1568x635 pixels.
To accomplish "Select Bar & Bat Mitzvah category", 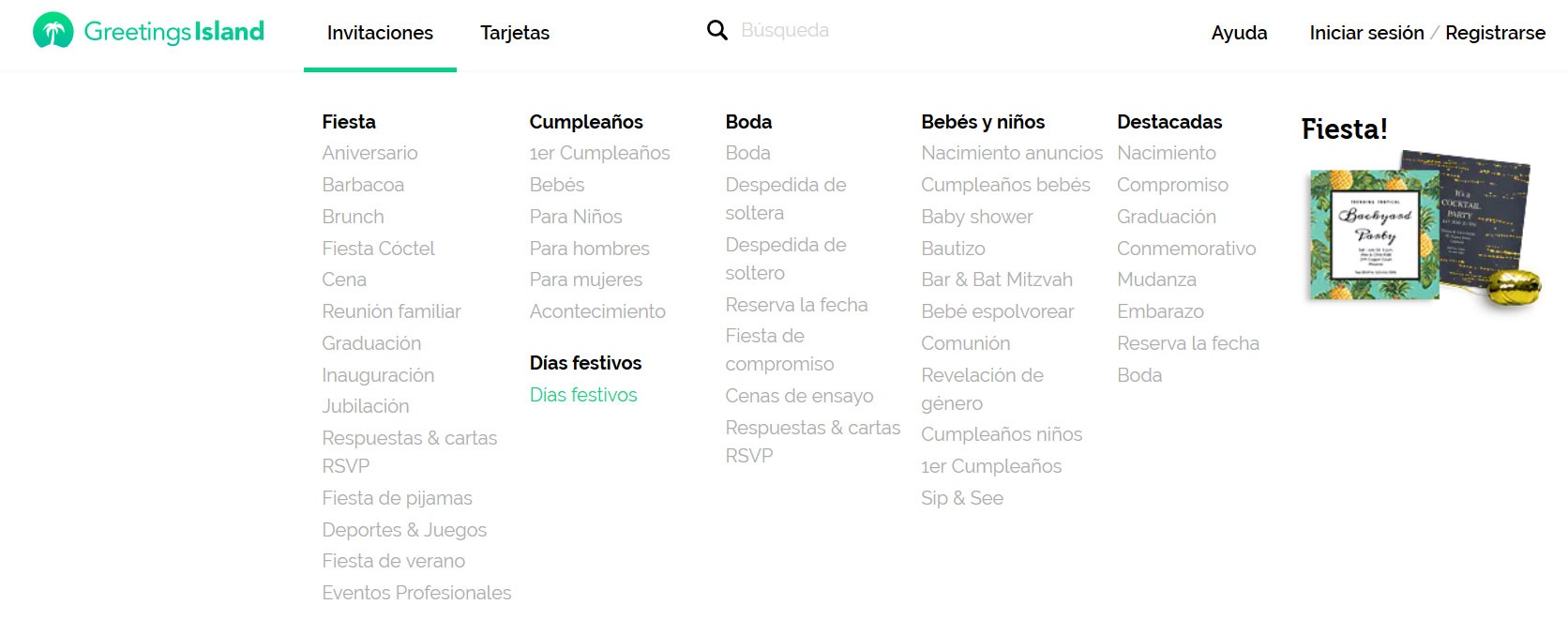I will tap(996, 280).
